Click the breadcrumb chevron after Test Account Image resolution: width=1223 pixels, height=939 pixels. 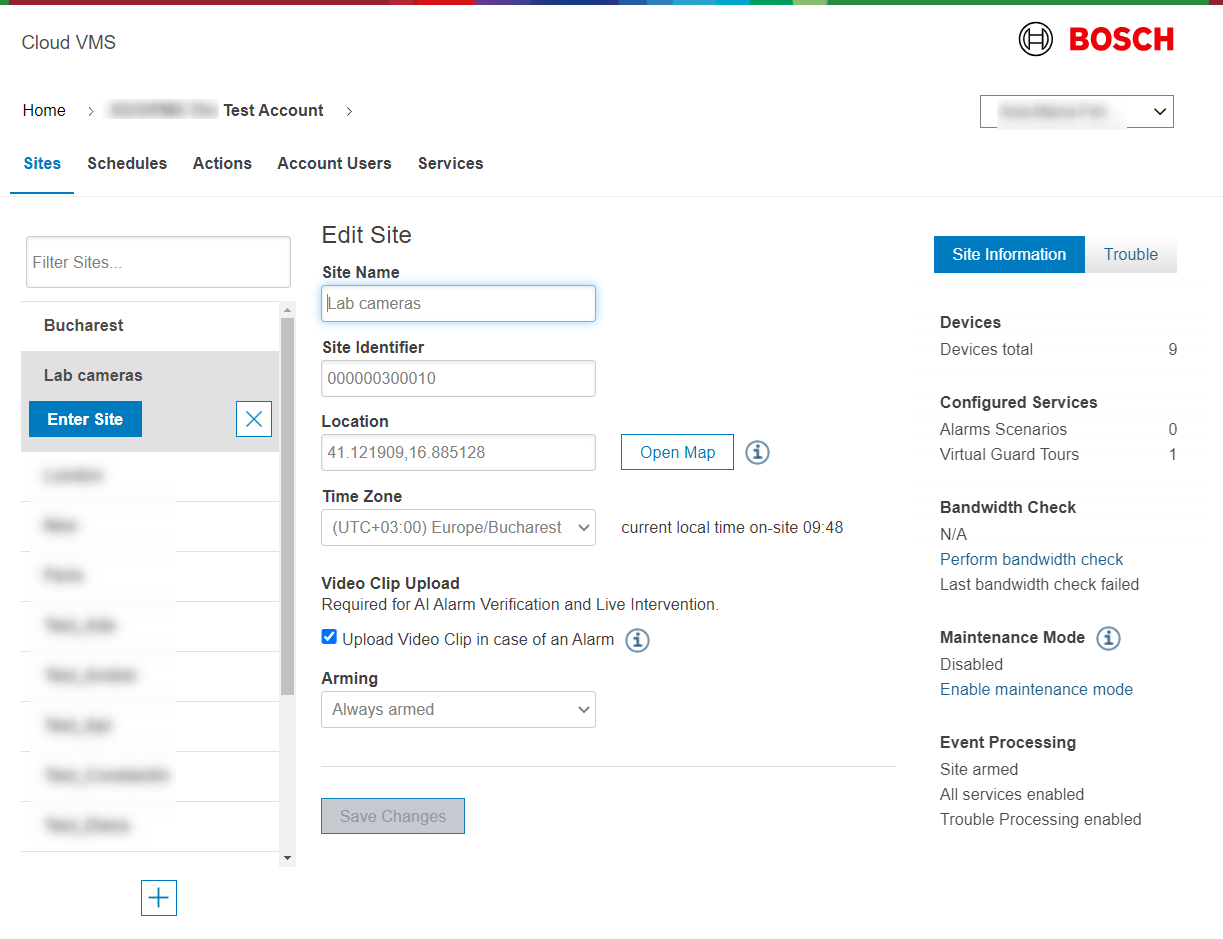pos(349,111)
